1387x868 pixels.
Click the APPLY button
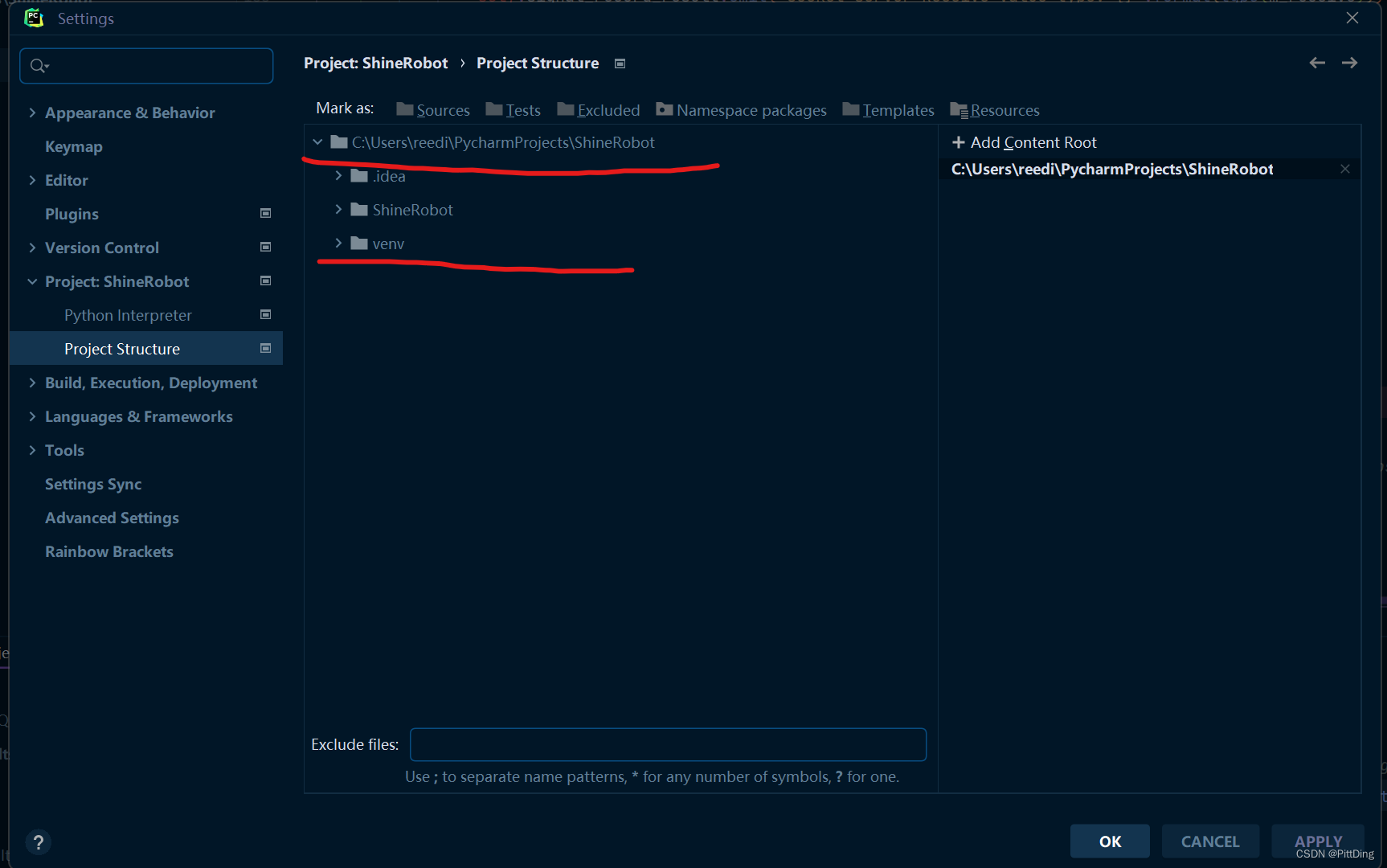coord(1318,841)
